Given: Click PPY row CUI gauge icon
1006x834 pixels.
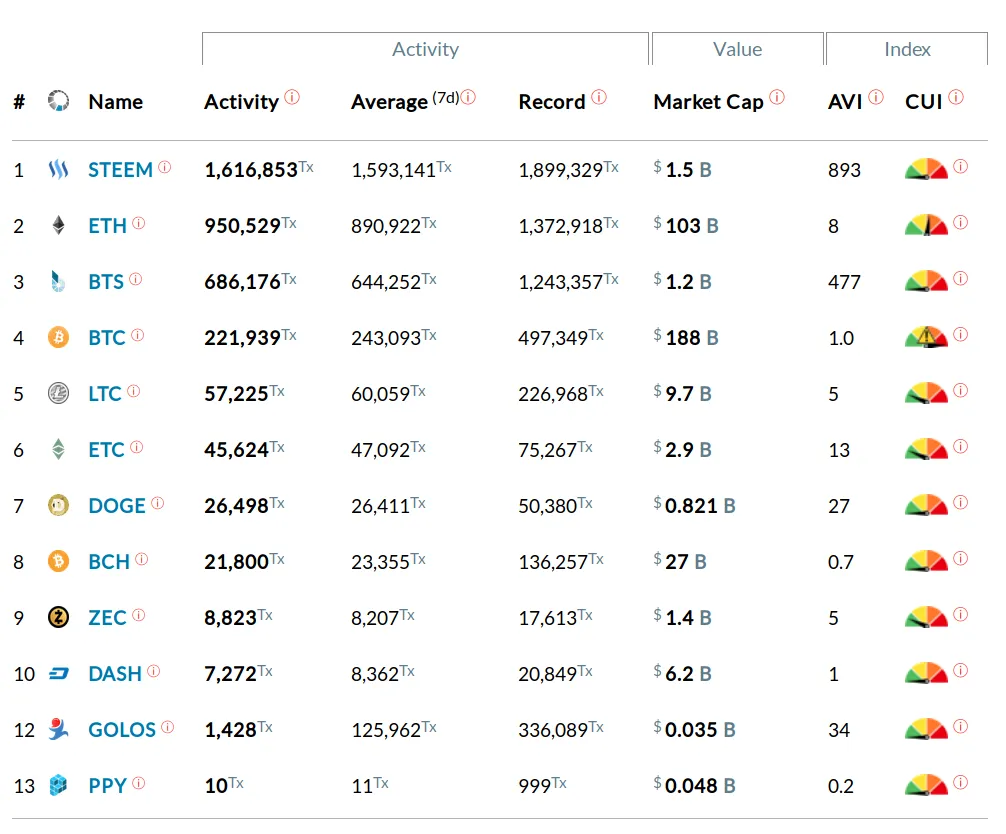Looking at the screenshot, I should [x=926, y=785].
